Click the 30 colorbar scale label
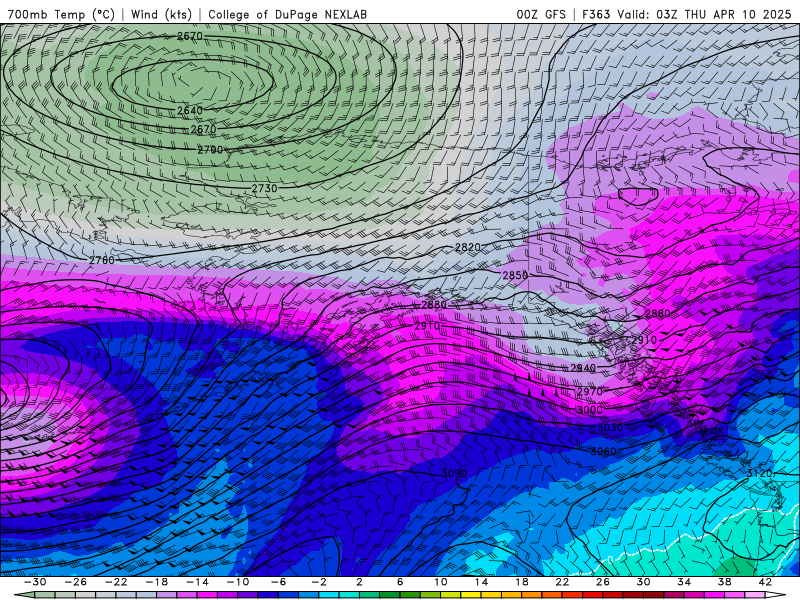Image resolution: width=800 pixels, height=600 pixels. click(x=643, y=582)
